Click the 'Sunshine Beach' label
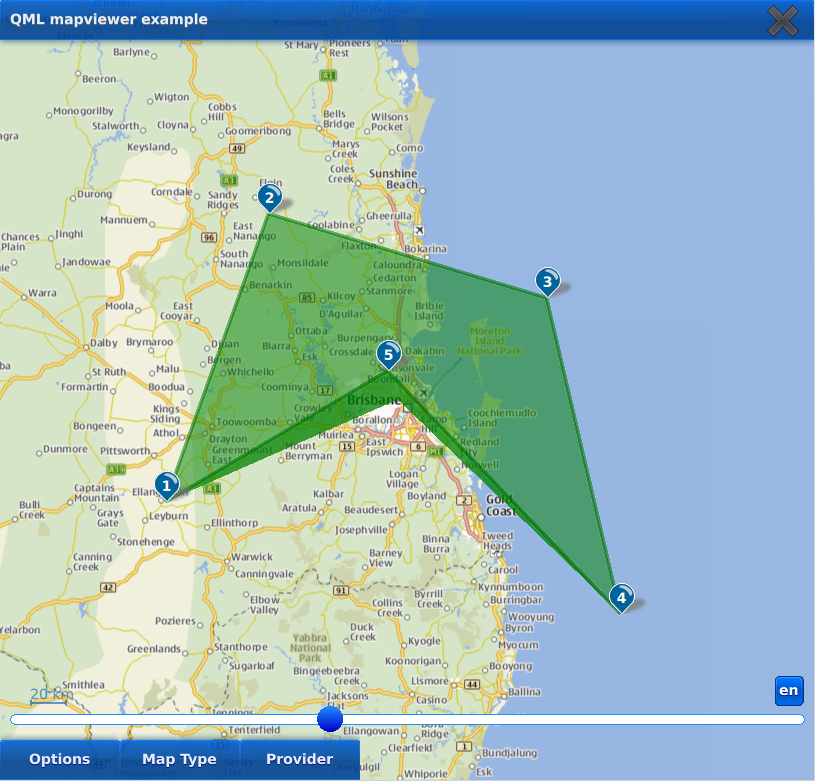Viewport: 815px width, 781px height. 393,179
